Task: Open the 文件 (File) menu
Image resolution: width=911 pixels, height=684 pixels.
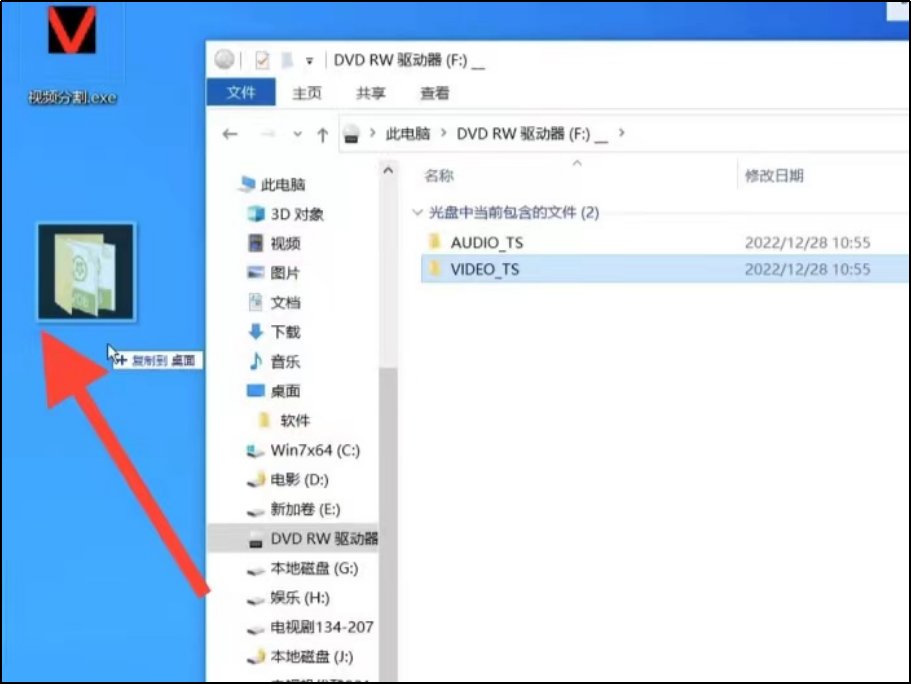Action: [242, 92]
